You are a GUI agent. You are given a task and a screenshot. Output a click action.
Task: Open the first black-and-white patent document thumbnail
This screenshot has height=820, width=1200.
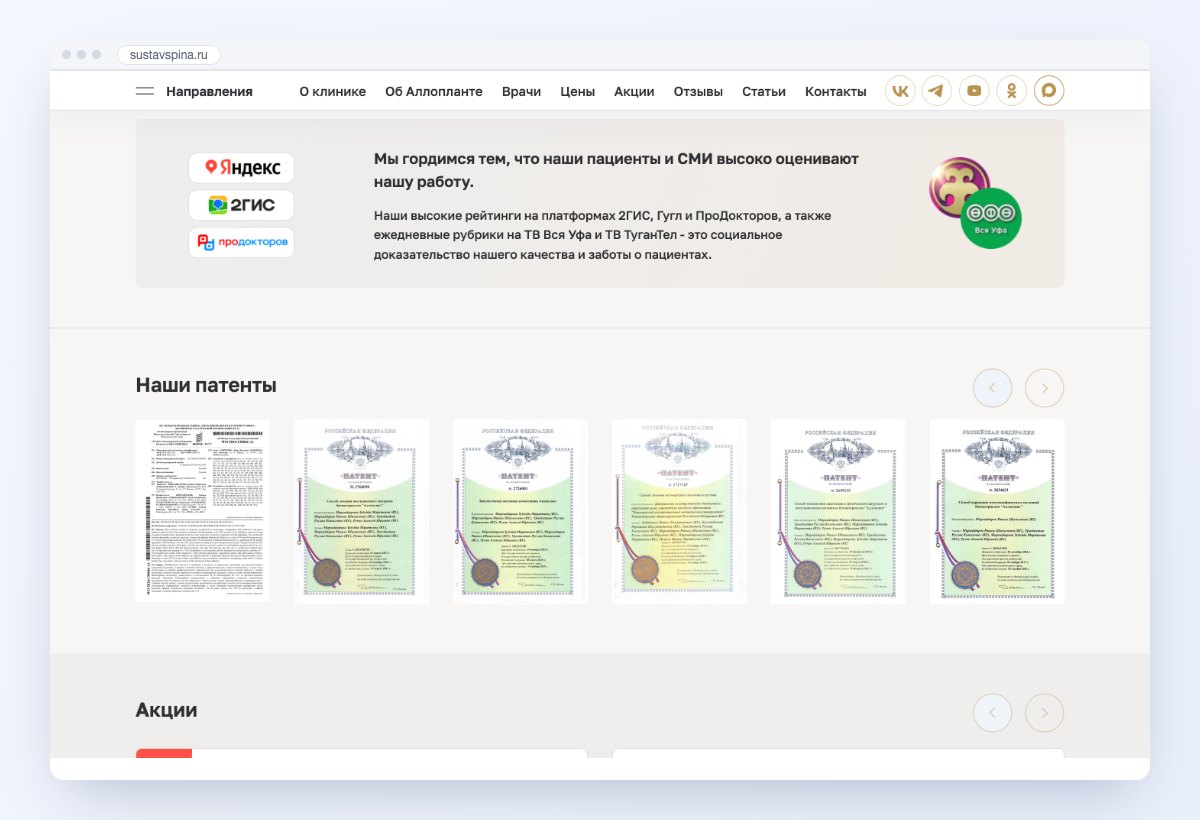tap(203, 511)
